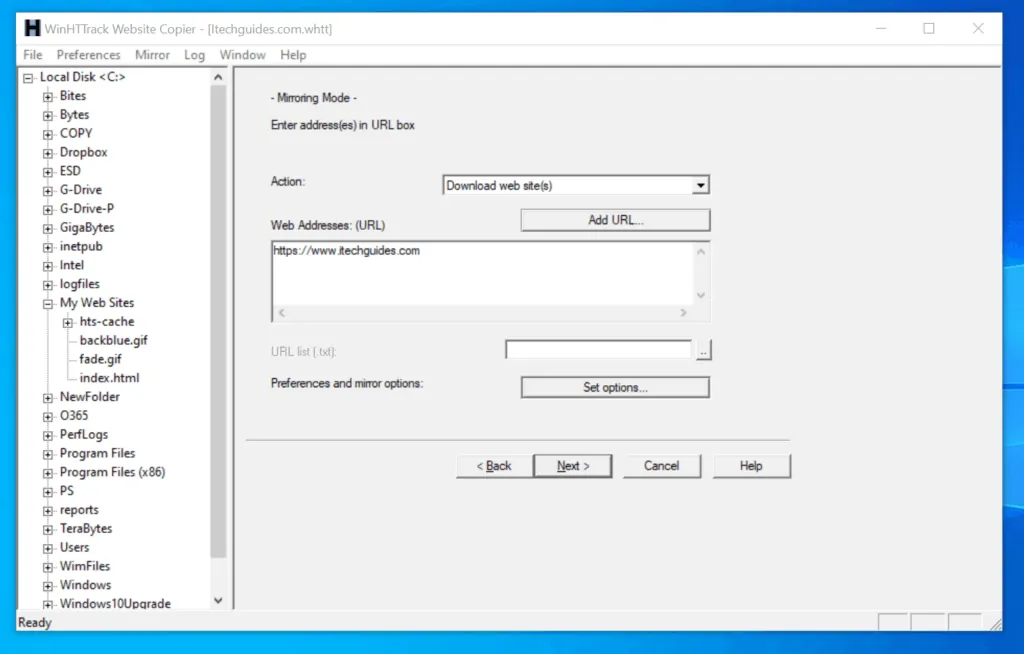Viewport: 1024px width, 654px height.
Task: Expand the Program Files (x86) folder
Action: 48,473
